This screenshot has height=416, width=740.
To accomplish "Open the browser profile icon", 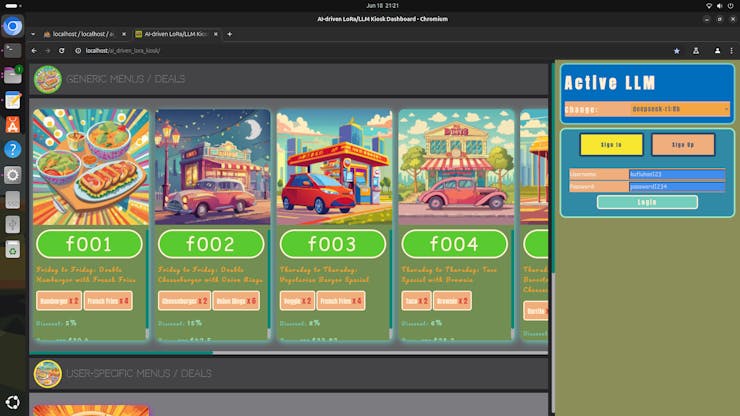I will pyautogui.click(x=717, y=50).
